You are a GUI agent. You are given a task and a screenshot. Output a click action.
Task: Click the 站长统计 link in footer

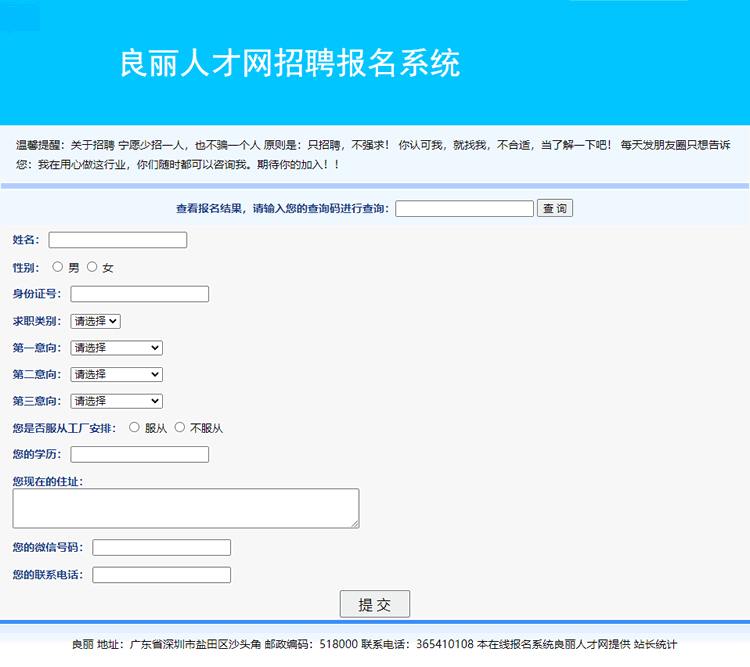click(x=656, y=644)
